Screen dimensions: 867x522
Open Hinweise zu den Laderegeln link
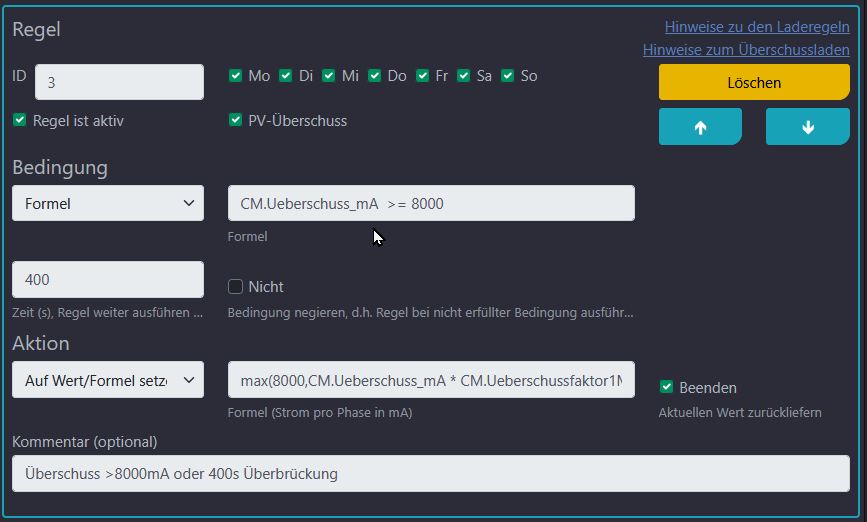(x=757, y=27)
